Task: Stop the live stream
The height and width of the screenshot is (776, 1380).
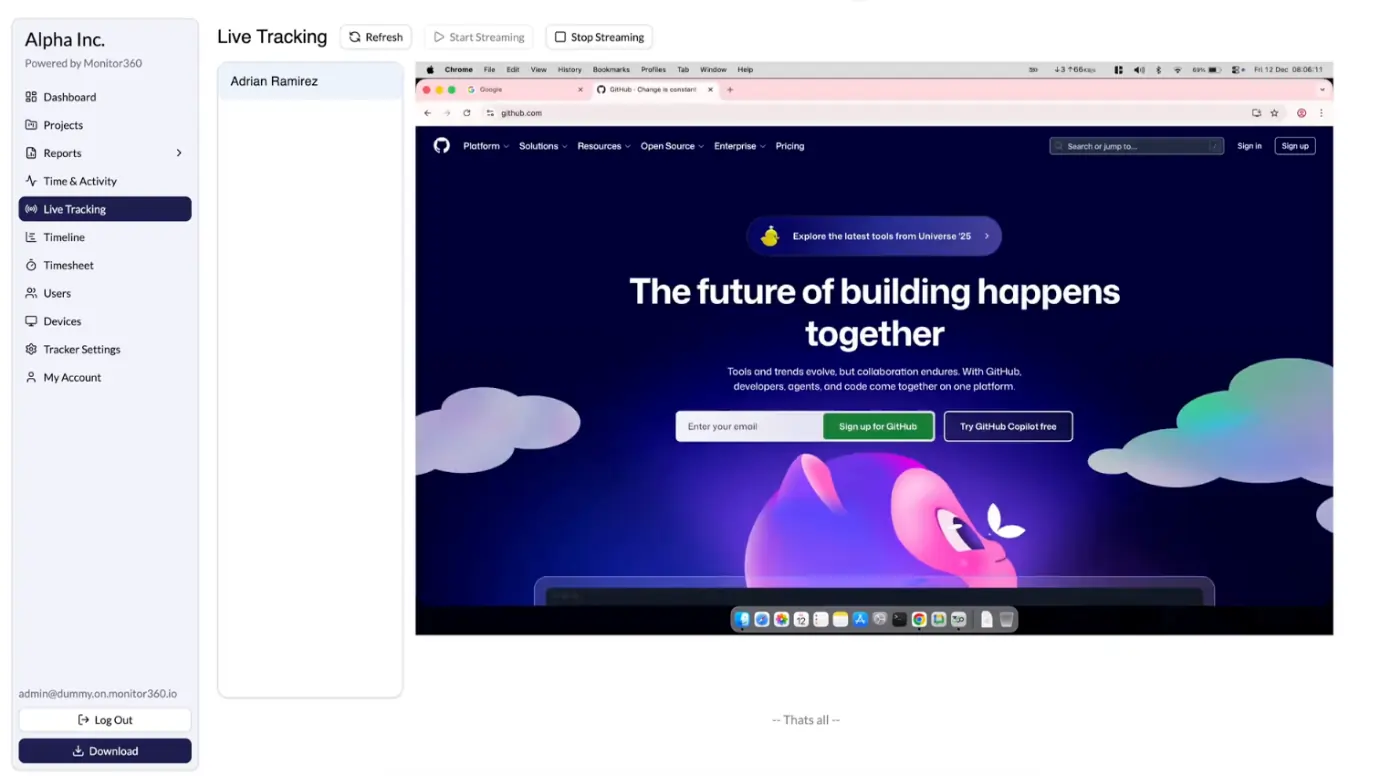Action: tap(599, 37)
